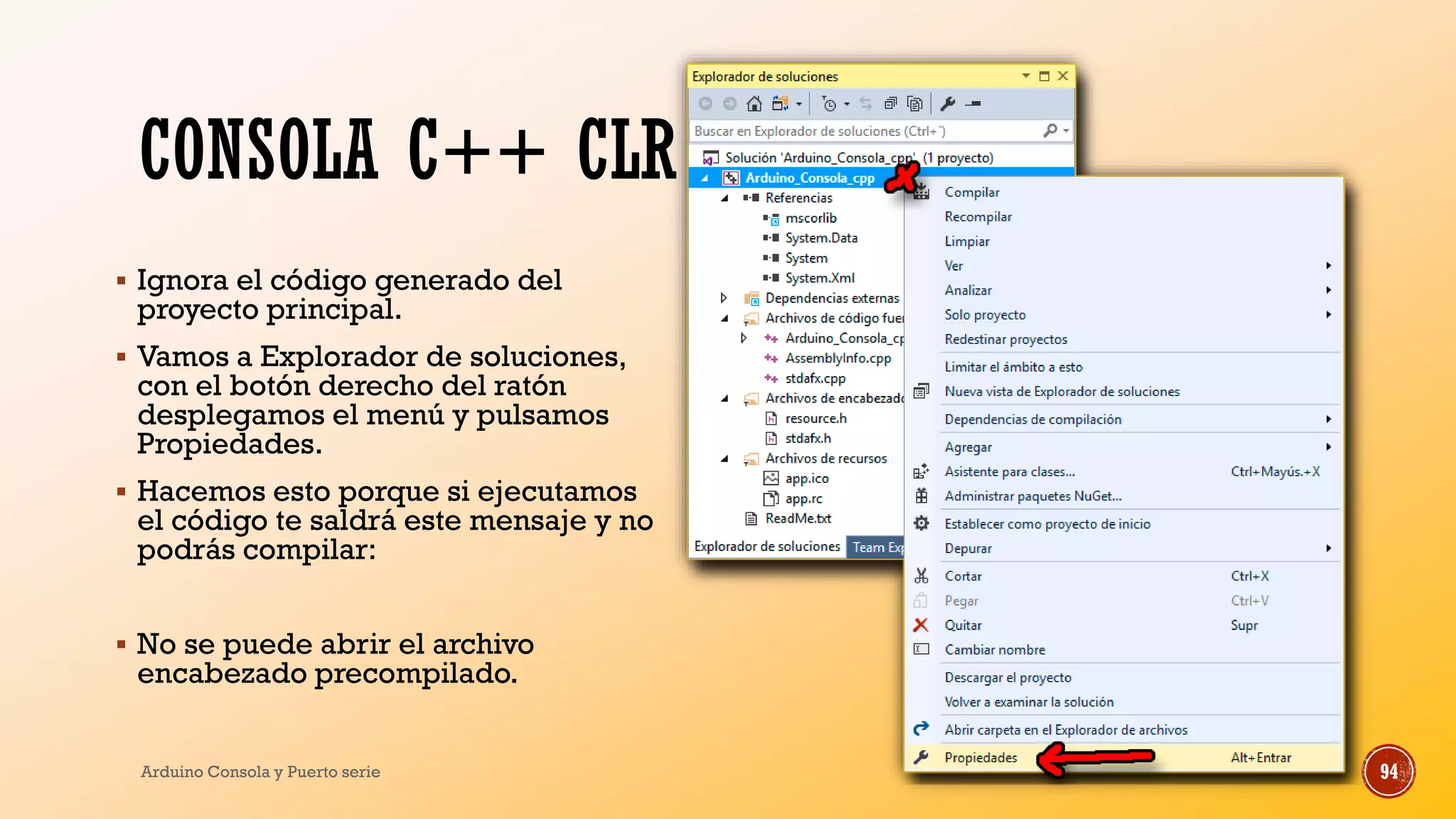The height and width of the screenshot is (819, 1456).
Task: Switch to Explorador de soluciones bottom tab
Action: pos(767,546)
